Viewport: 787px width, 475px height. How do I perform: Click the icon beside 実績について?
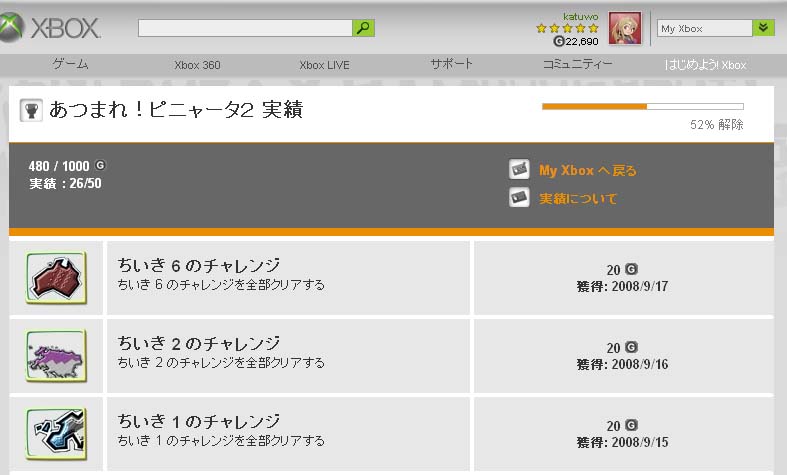(x=519, y=197)
